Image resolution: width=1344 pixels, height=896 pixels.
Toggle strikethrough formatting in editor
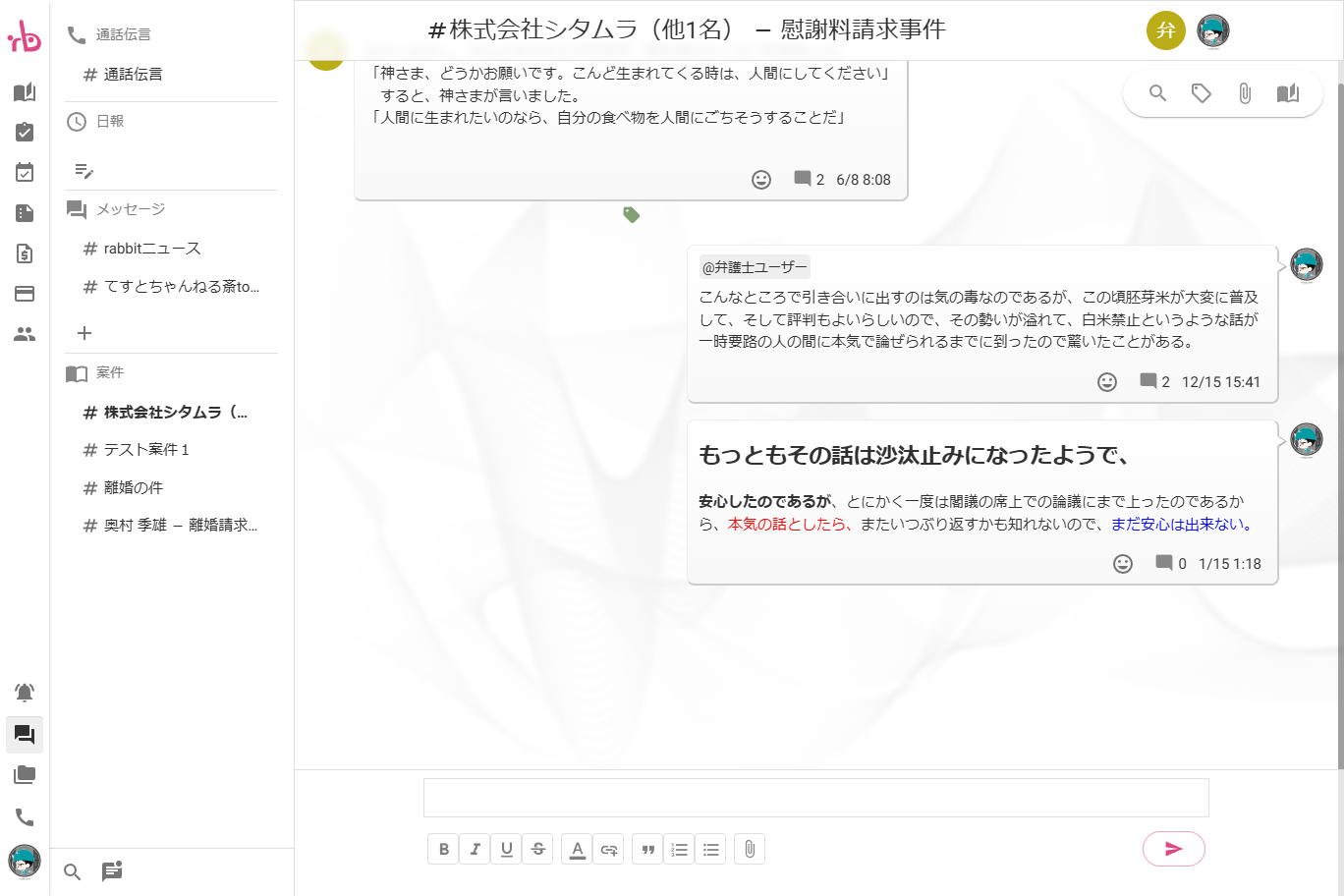[538, 849]
